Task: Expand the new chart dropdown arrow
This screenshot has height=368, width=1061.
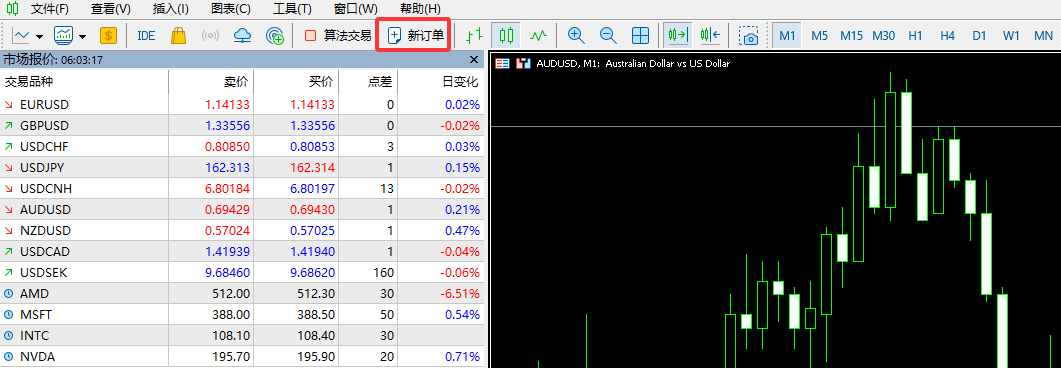Action: [x=40, y=36]
